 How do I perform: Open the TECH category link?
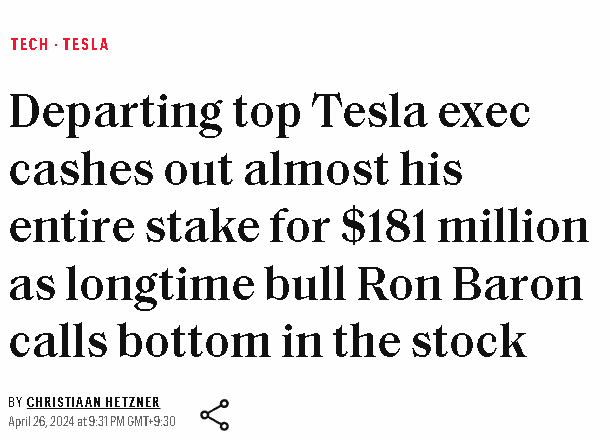coord(29,44)
